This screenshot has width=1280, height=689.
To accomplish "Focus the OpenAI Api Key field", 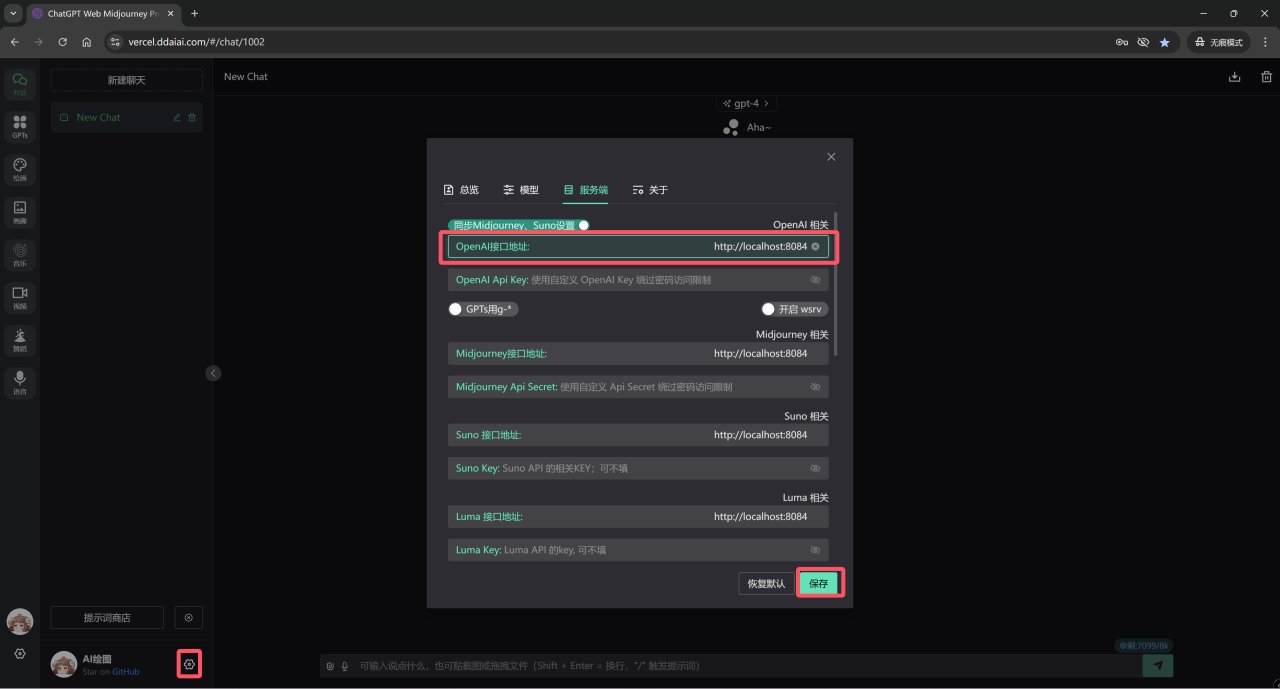I will click(638, 280).
